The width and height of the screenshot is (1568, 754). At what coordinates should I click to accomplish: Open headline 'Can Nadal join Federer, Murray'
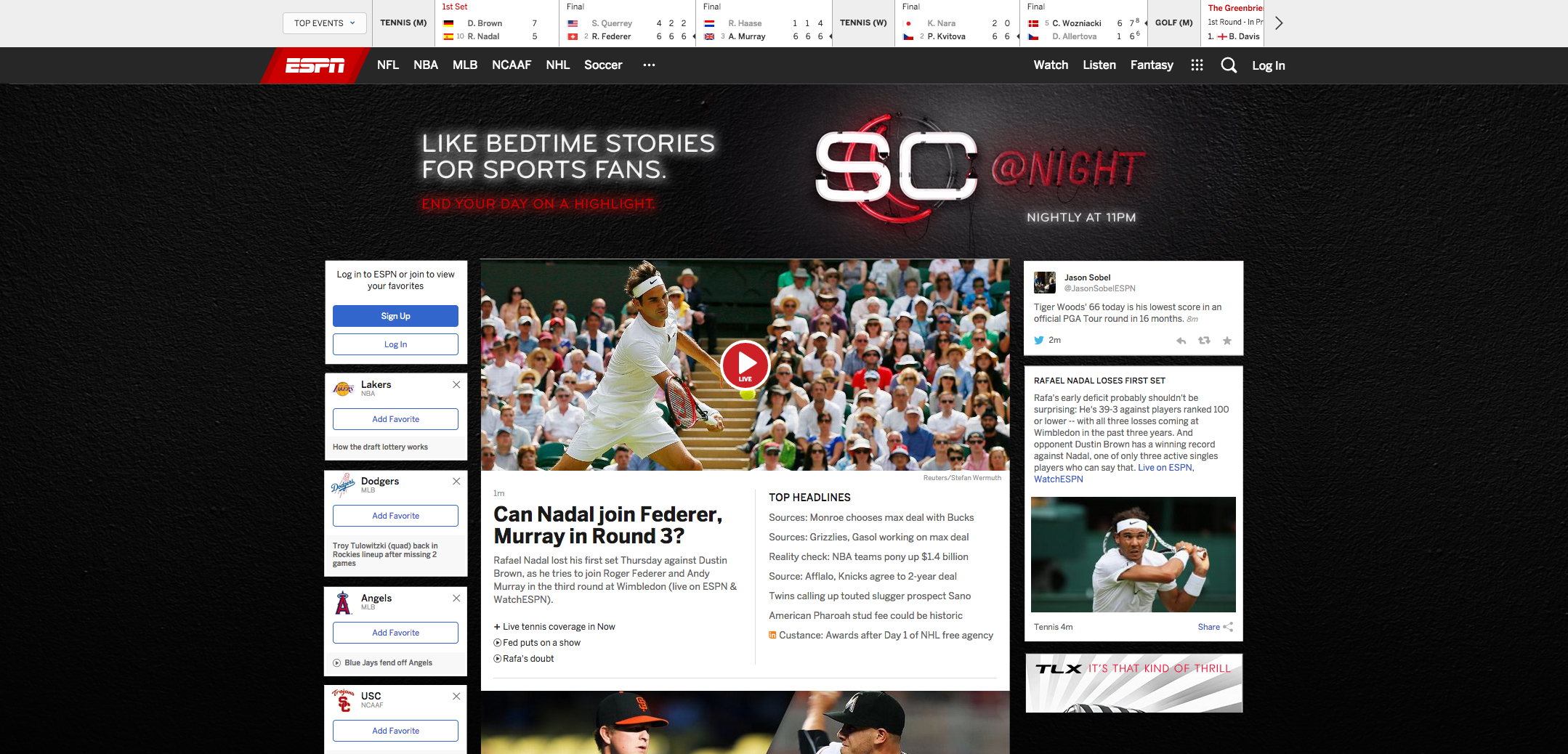point(608,525)
